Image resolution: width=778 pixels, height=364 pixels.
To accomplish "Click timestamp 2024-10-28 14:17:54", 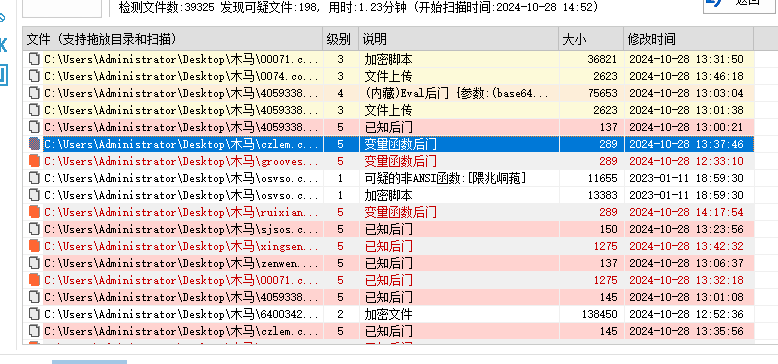I will pyautogui.click(x=686, y=212).
